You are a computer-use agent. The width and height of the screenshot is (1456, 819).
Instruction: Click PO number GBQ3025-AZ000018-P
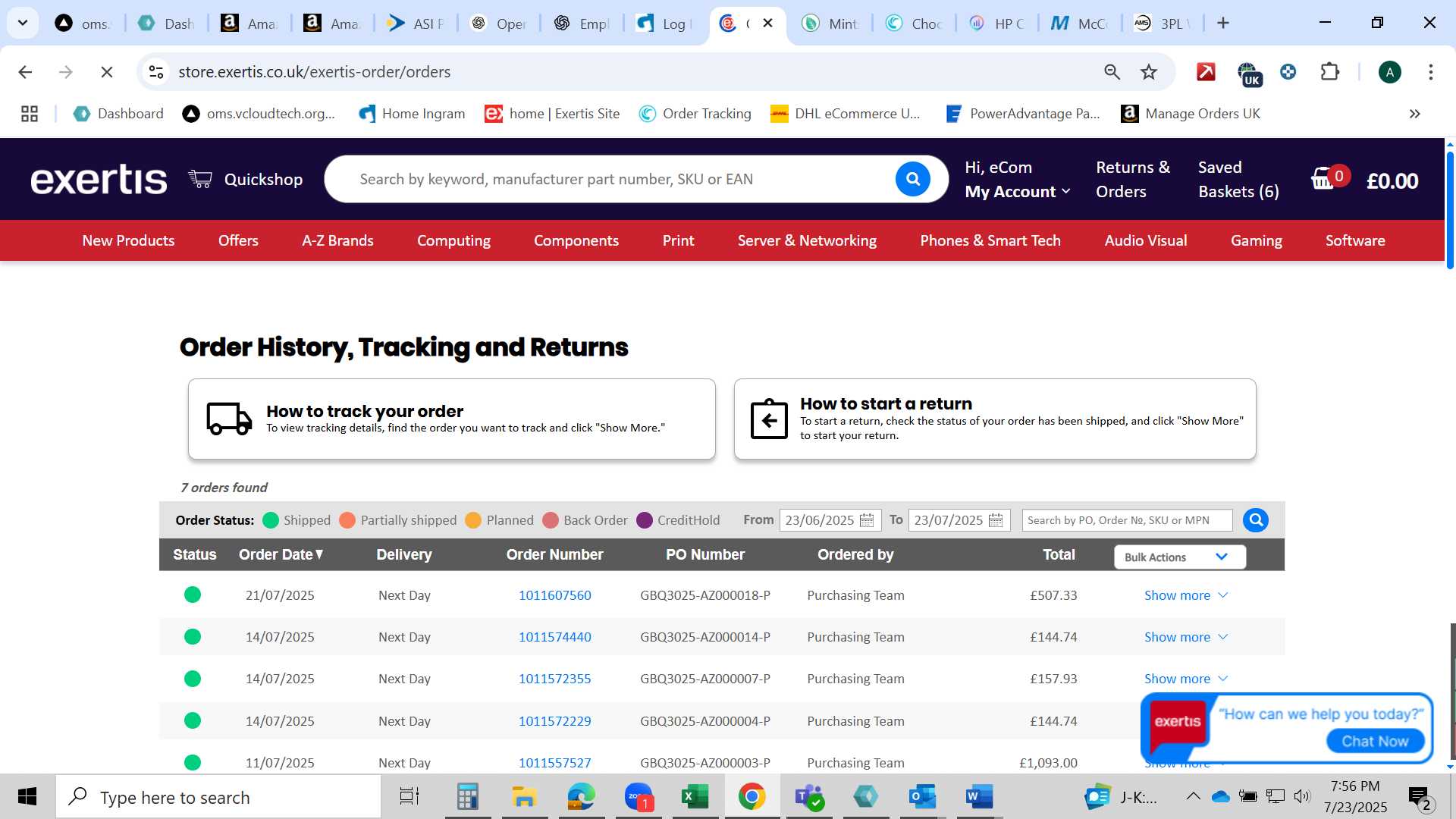tap(704, 595)
